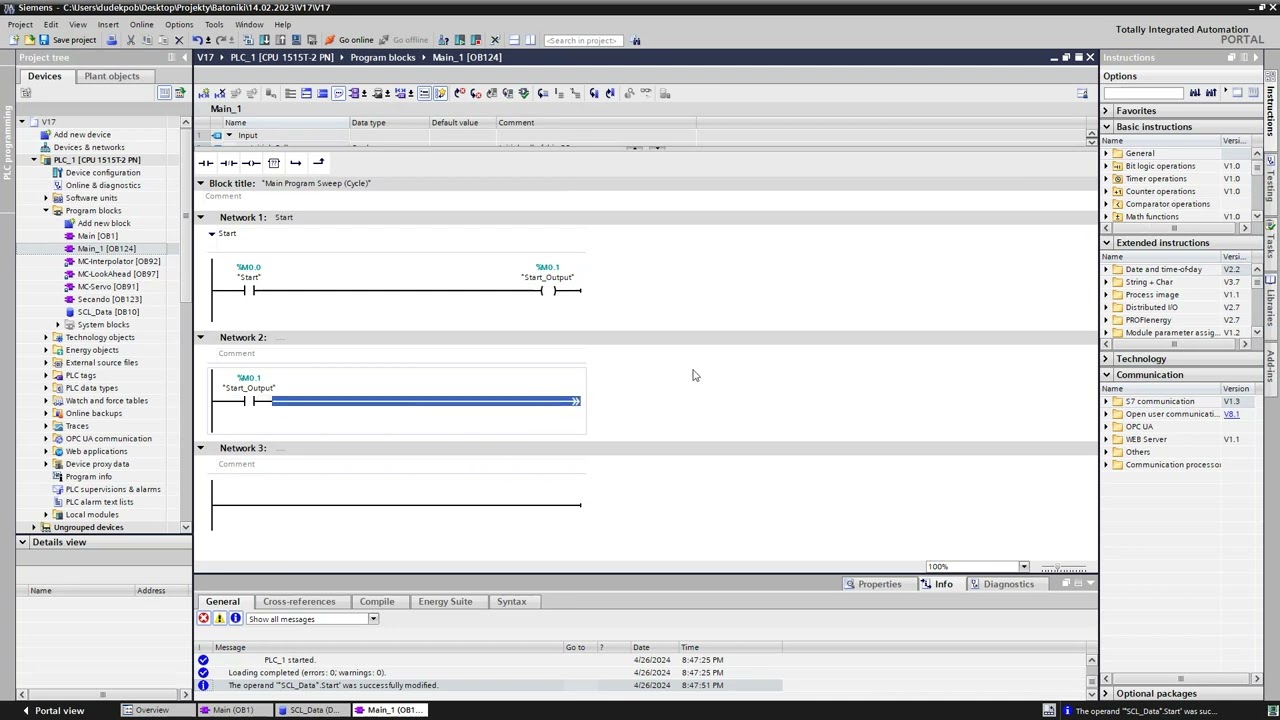Open a branch in the network
This screenshot has width=1280, height=720.
[296, 163]
